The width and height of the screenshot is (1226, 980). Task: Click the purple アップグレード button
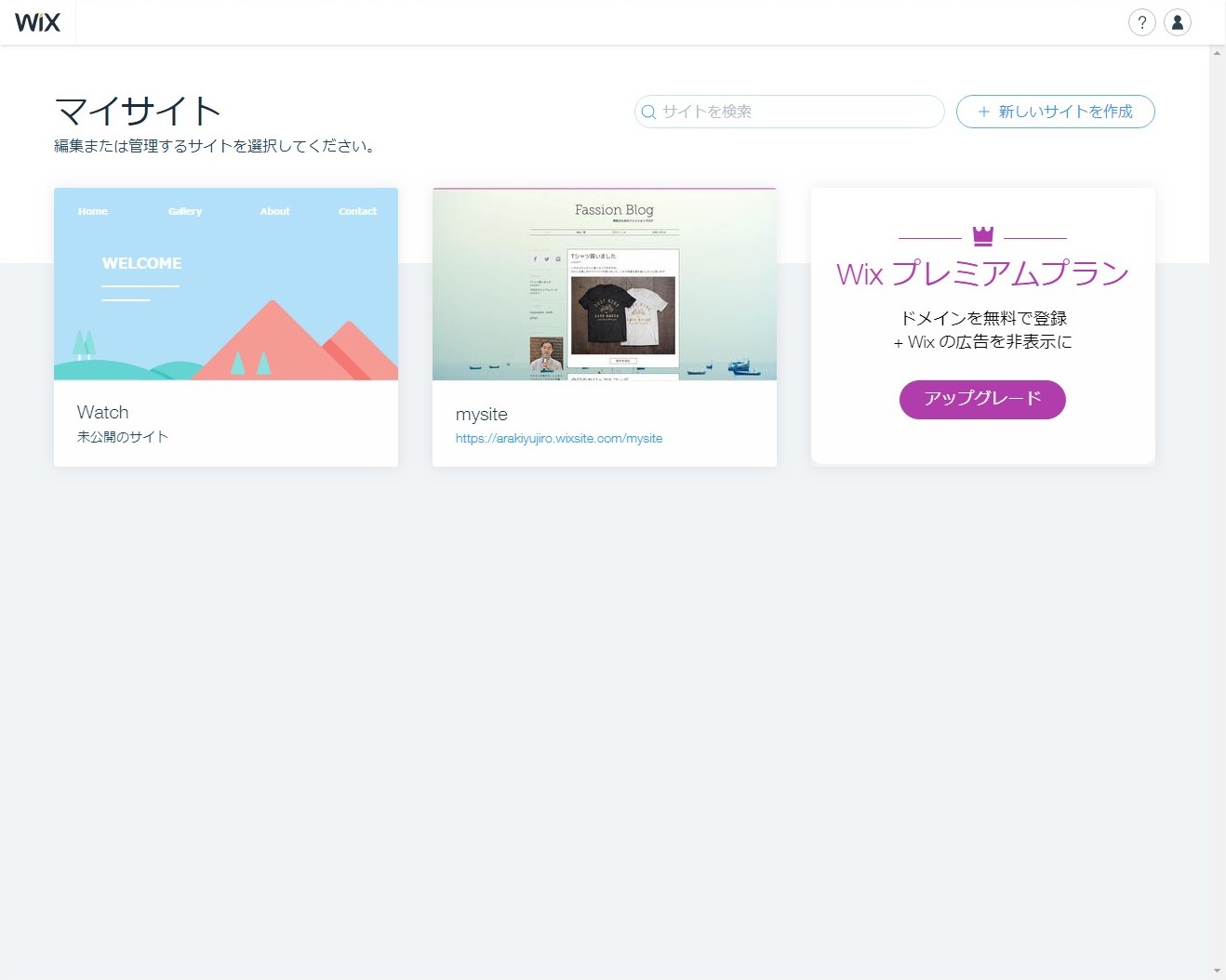982,399
